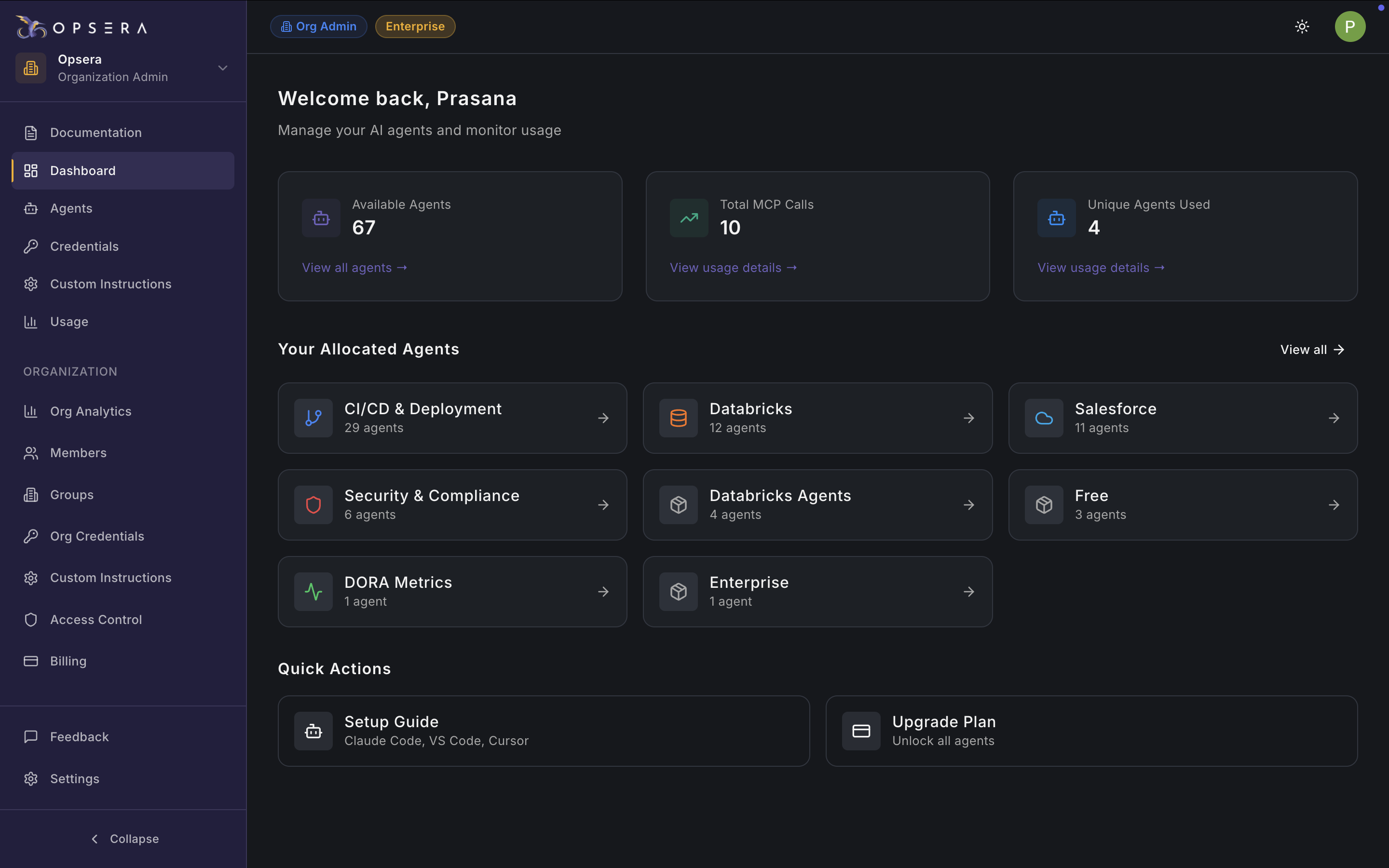Click the Upgrade Plan card icon
Screen dimensions: 1389x868
(861, 731)
